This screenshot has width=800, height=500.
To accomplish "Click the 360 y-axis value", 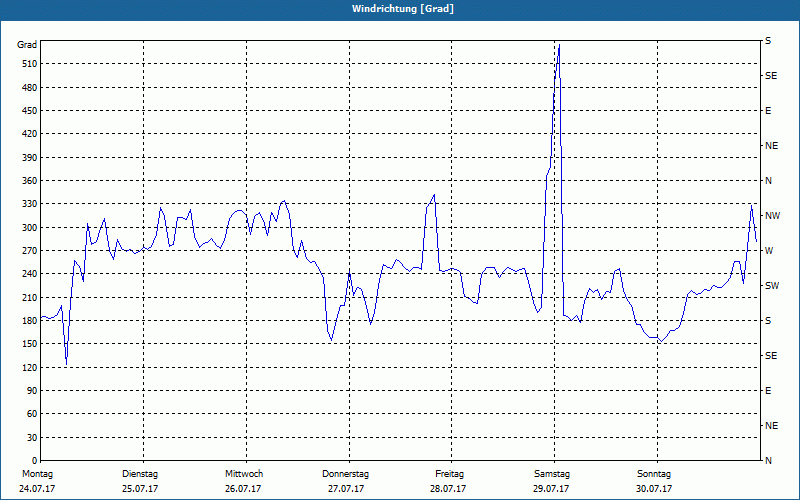I will point(30,181).
